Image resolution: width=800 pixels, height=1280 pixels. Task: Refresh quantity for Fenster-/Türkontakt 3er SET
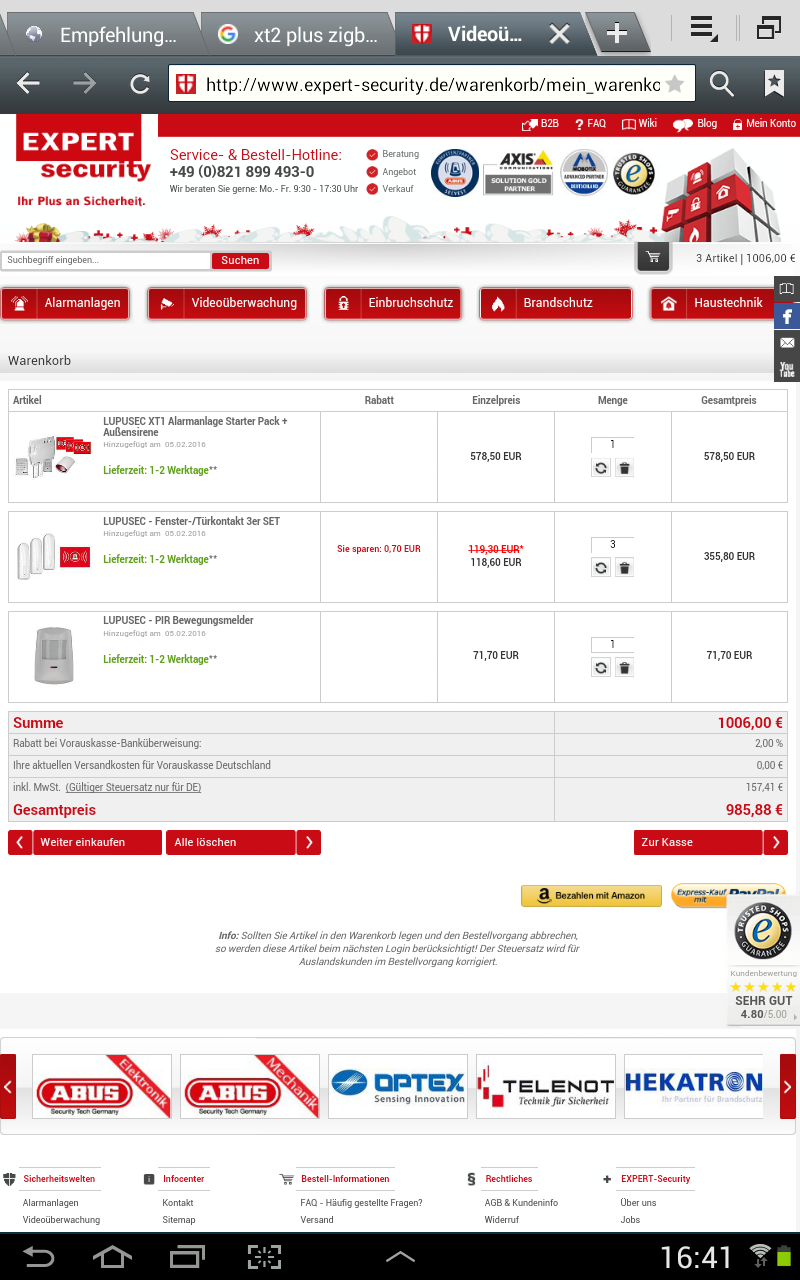601,568
